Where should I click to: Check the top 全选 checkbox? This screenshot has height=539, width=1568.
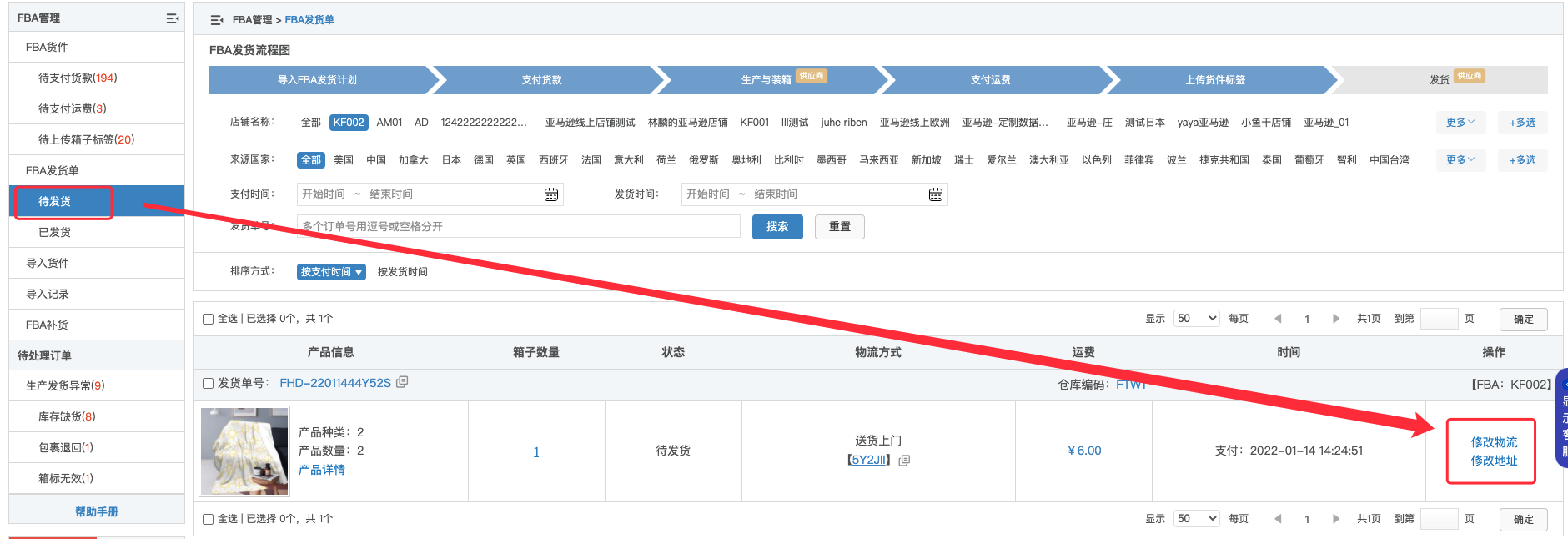click(209, 319)
